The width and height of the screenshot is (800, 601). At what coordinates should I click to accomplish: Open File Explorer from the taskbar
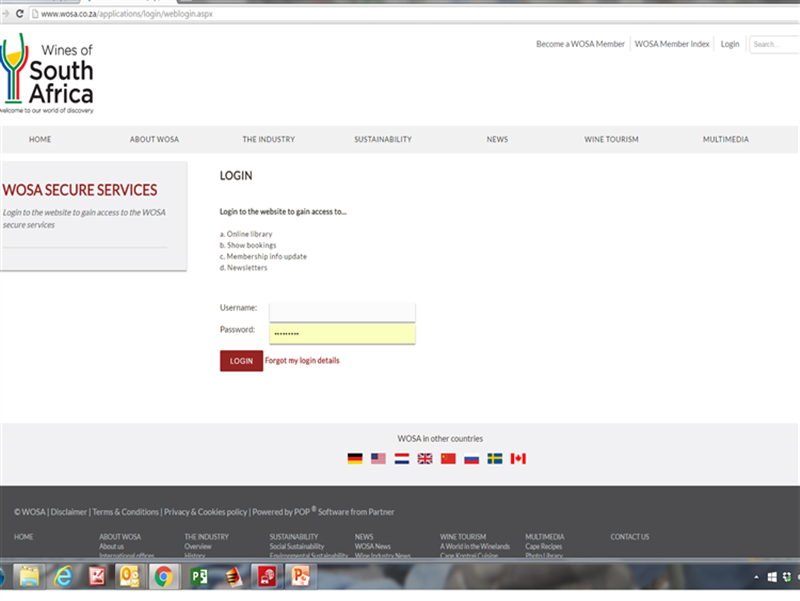click(29, 577)
